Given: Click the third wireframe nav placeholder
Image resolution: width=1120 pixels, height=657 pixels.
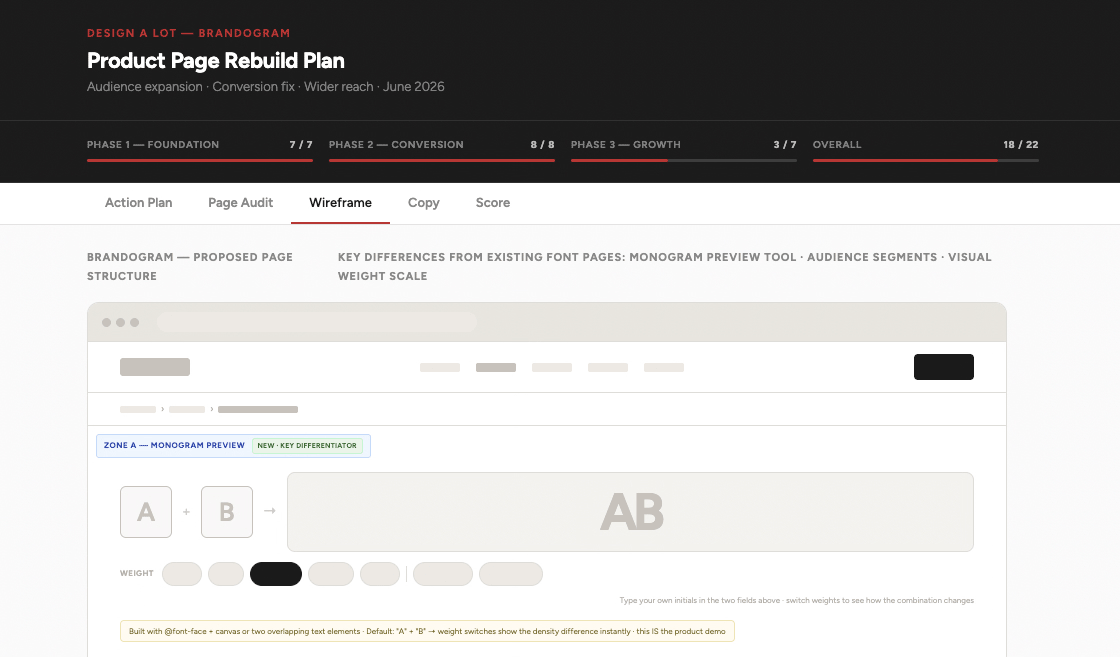Looking at the screenshot, I should click(552, 368).
